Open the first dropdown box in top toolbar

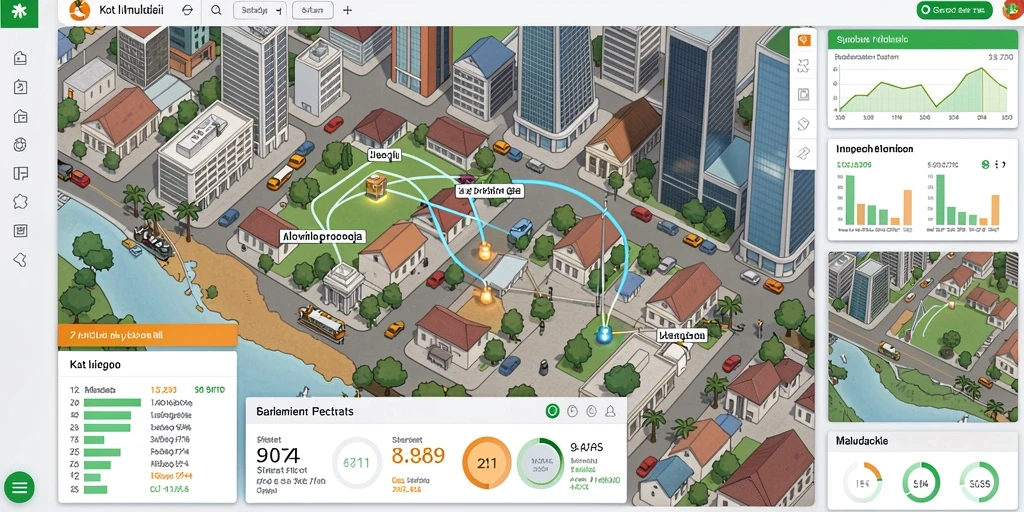(x=259, y=10)
